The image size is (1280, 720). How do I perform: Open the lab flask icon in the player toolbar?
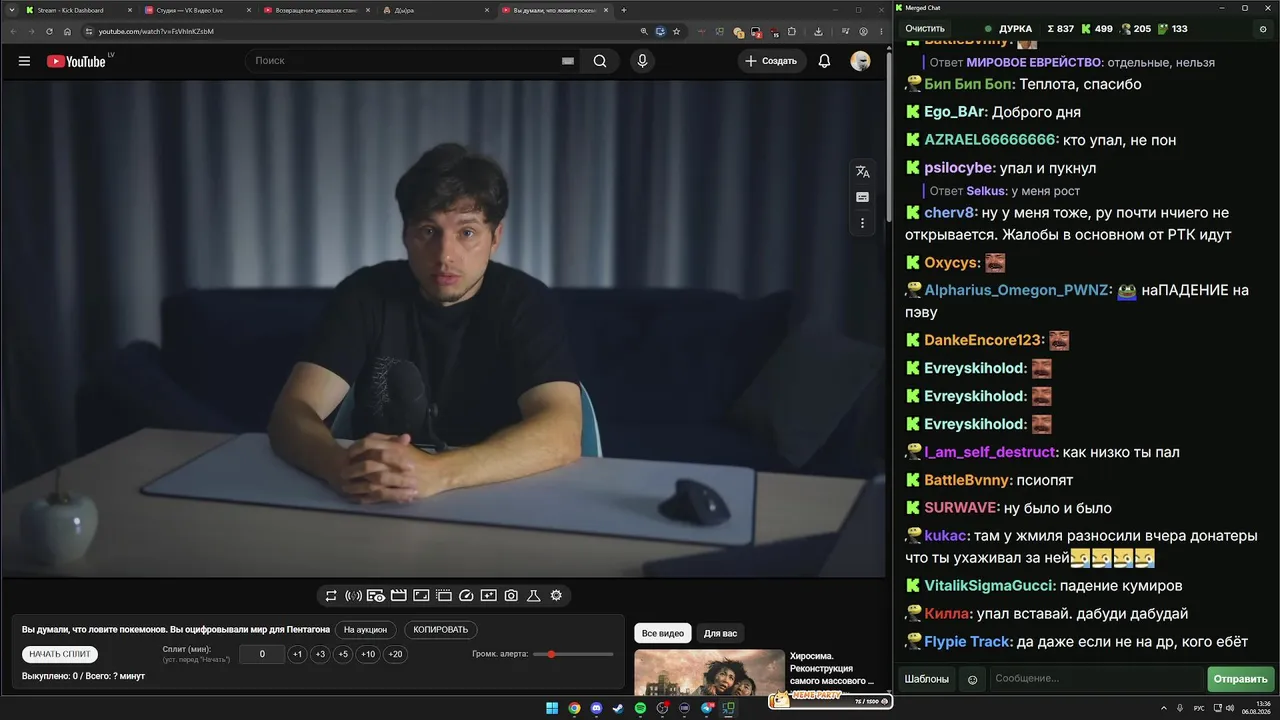coord(534,595)
